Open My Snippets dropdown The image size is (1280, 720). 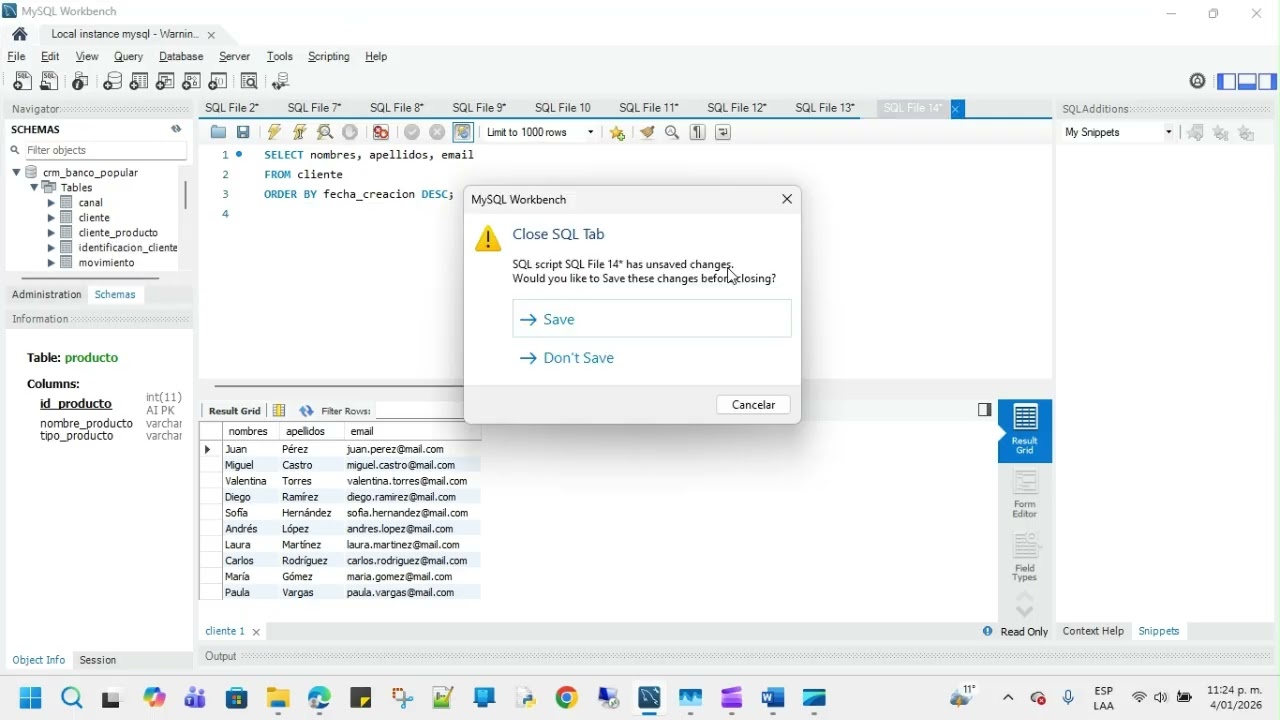1118,132
